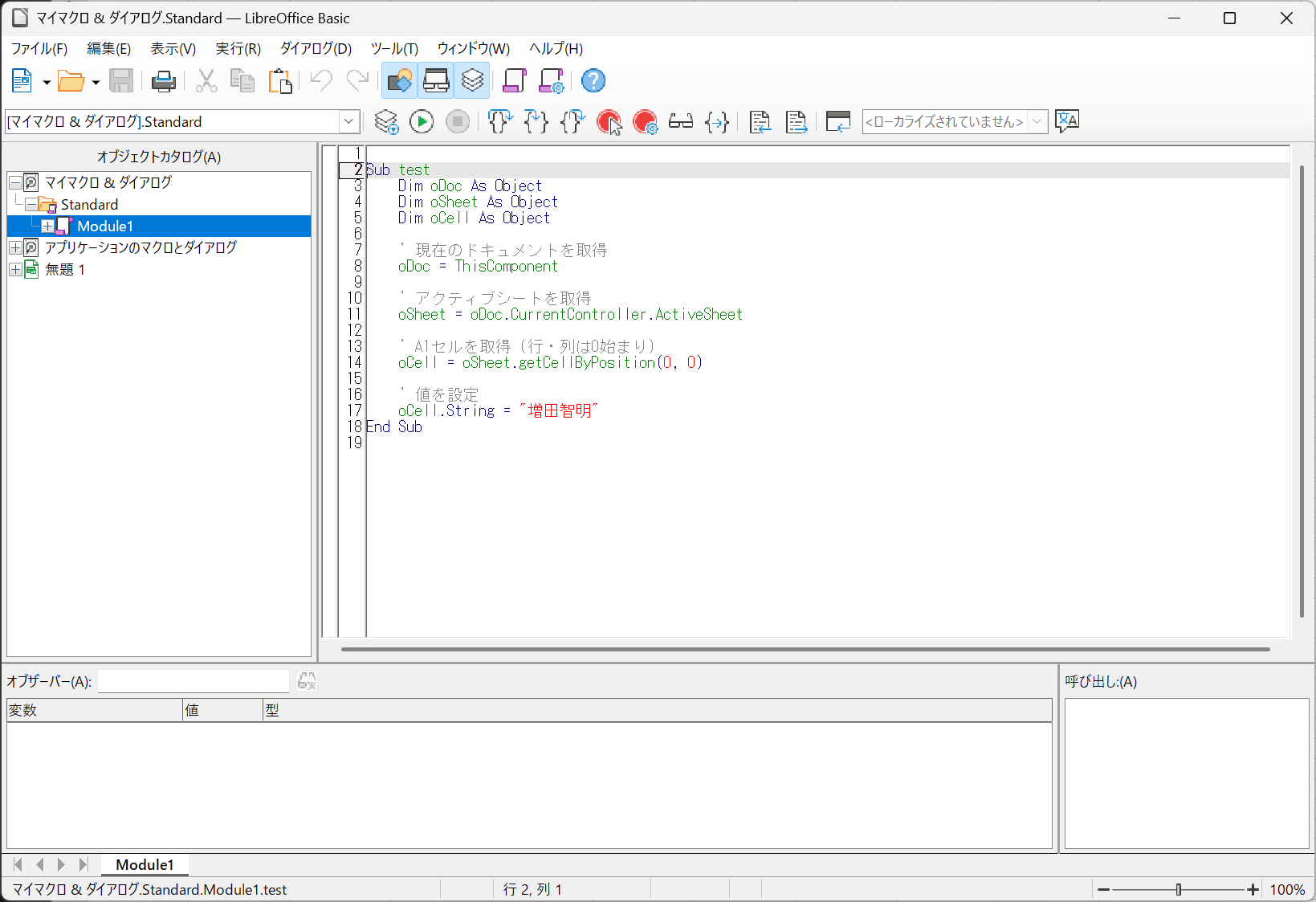Screen dimensions: 1316x902
Task: Toggle breakpoint with the red circle icon
Action: click(609, 122)
